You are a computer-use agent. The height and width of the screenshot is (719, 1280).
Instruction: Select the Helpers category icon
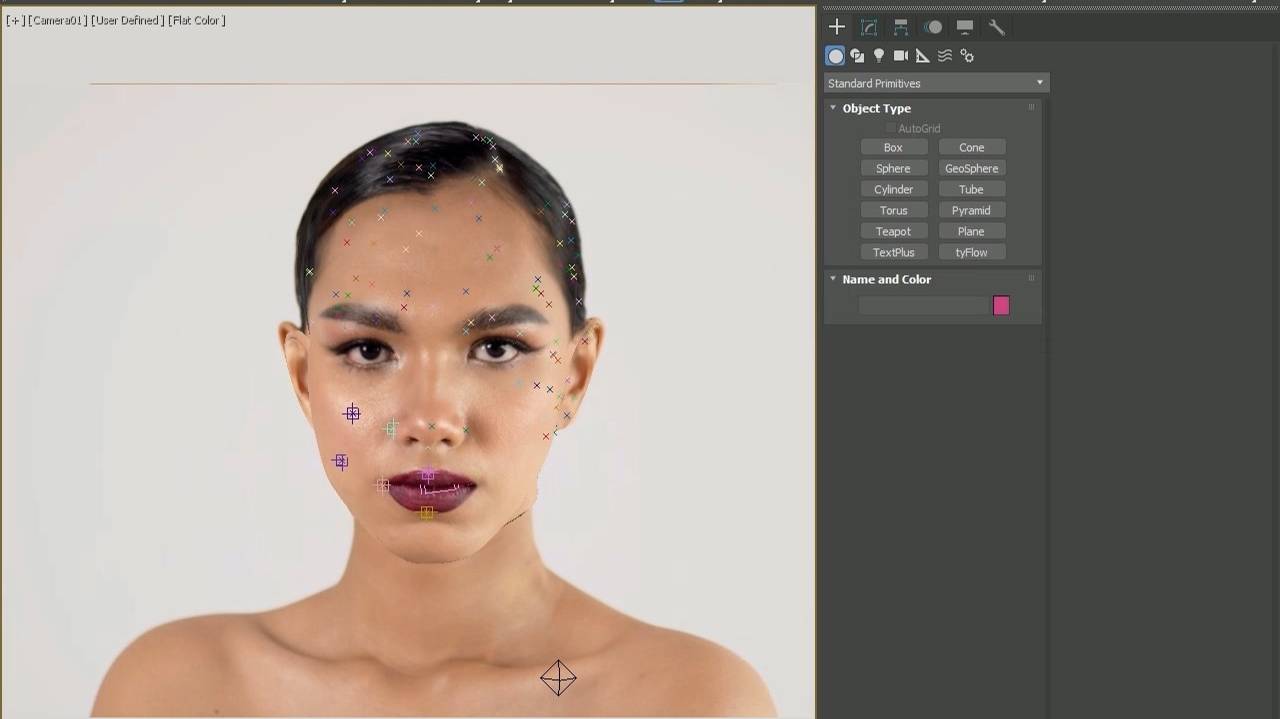(923, 56)
